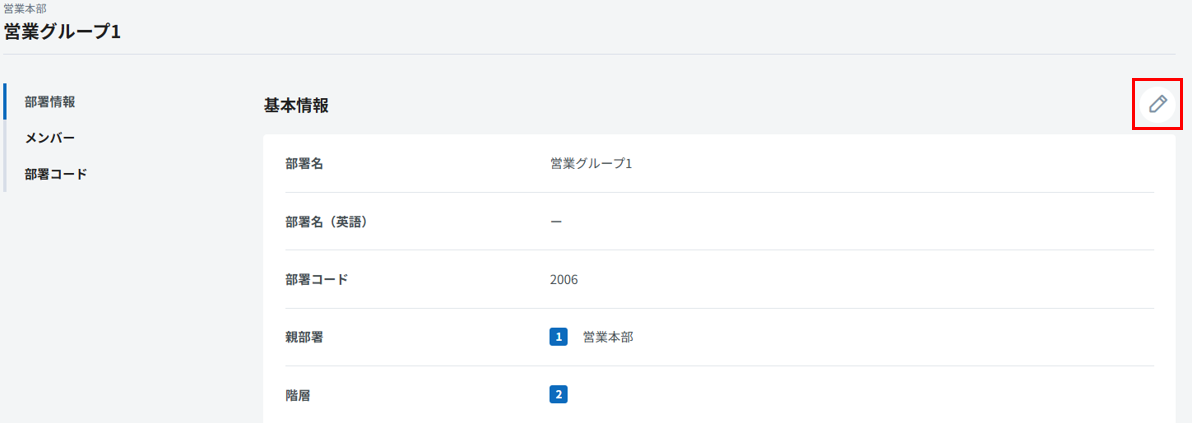Click the parent department name 営業本部 in 親部署 row

608,337
